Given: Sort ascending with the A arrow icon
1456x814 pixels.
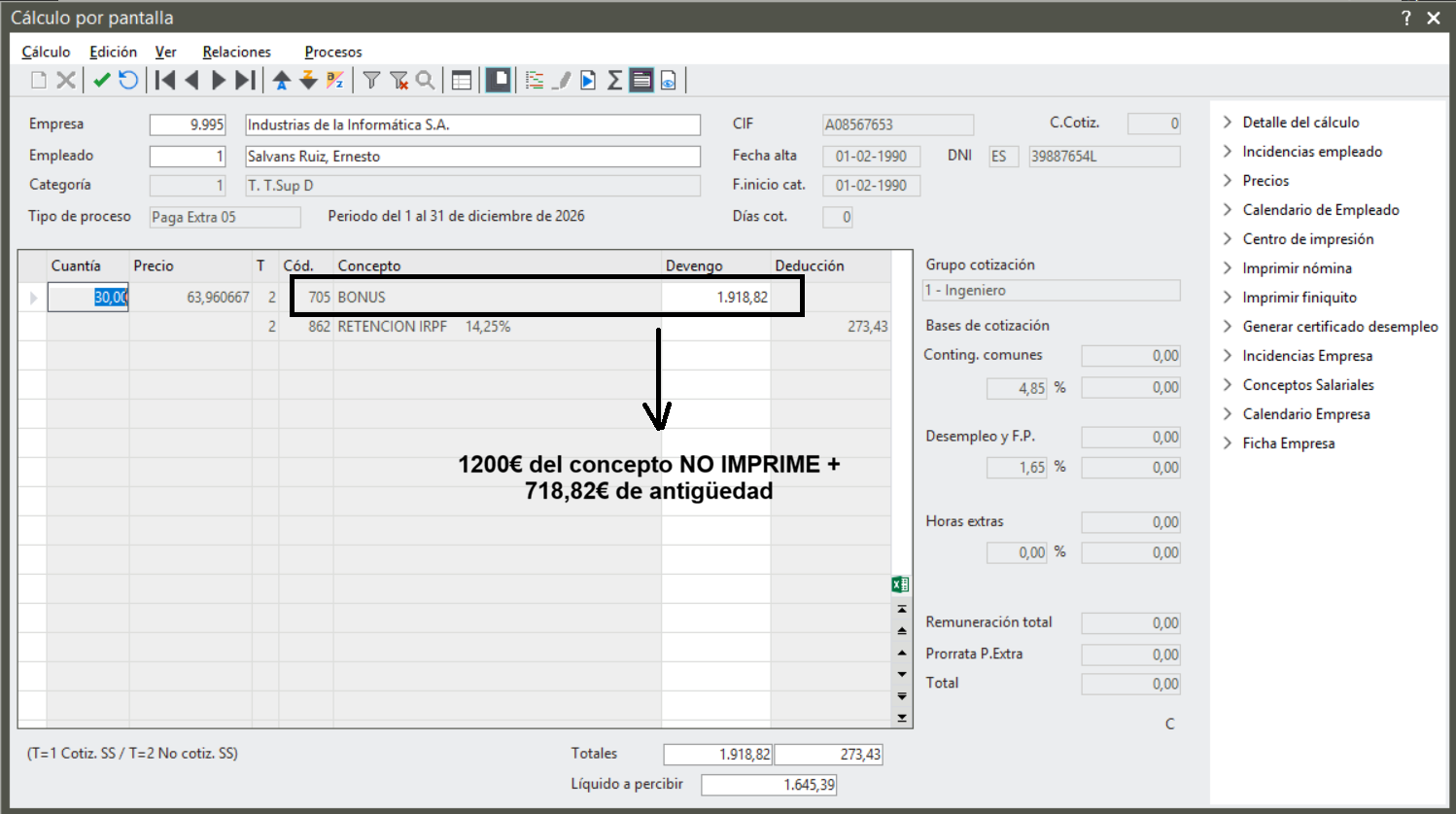Looking at the screenshot, I should point(282,81).
